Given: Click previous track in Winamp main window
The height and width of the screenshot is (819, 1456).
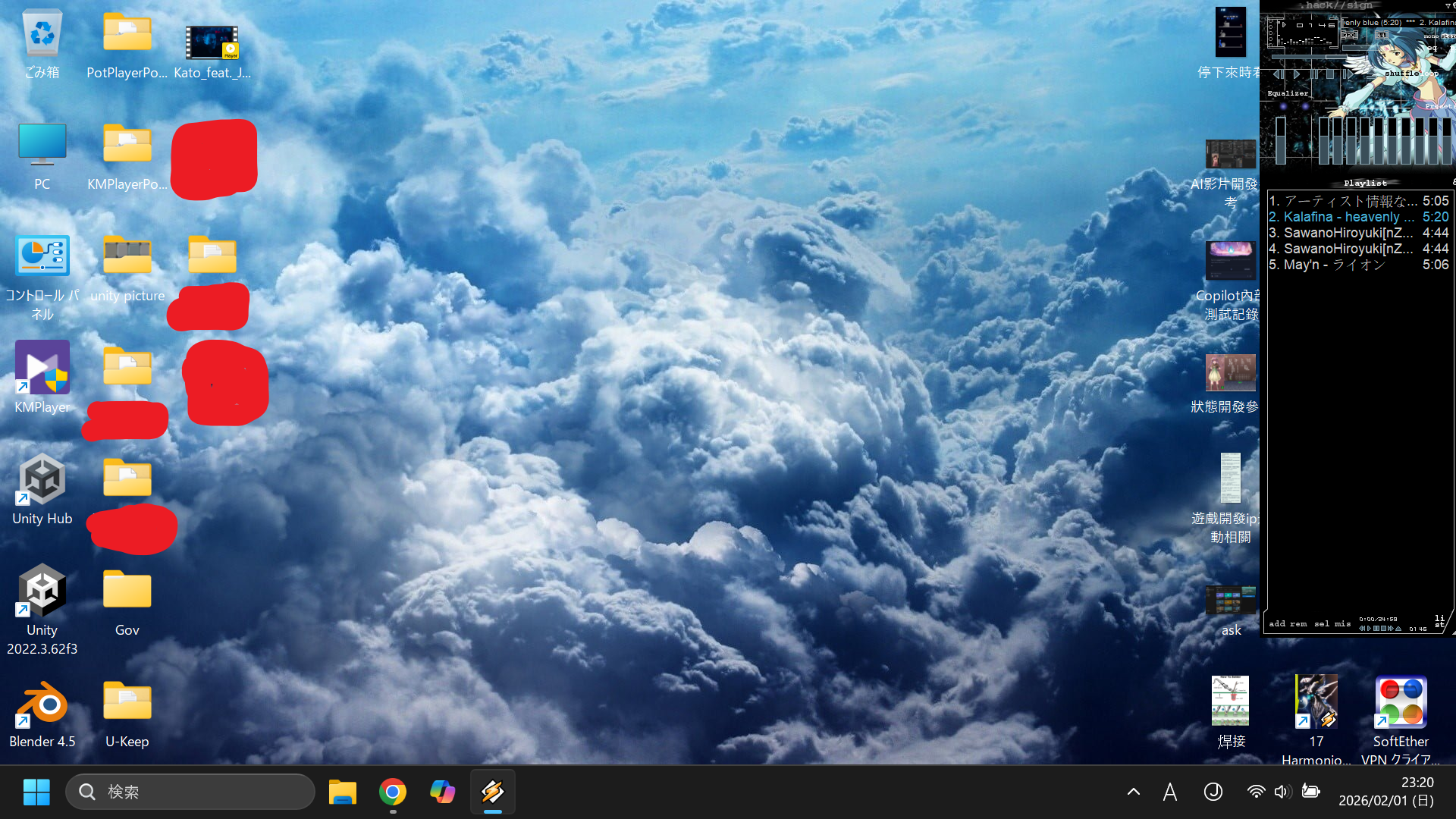Looking at the screenshot, I should coord(1278,74).
